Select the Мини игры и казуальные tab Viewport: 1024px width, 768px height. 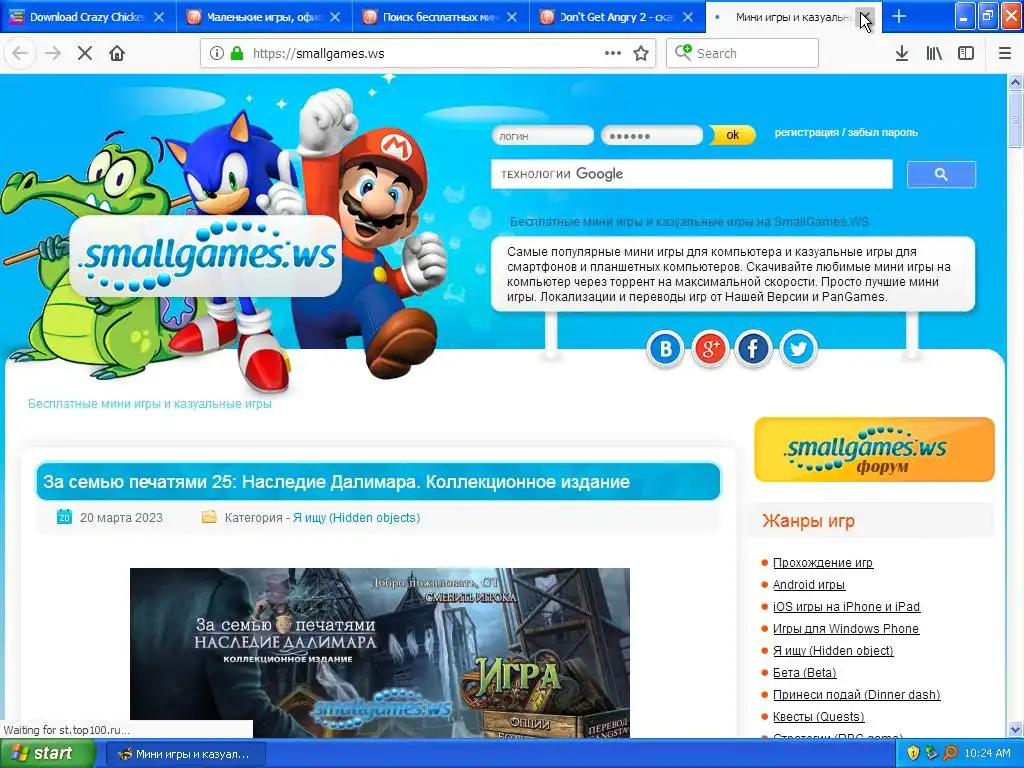[x=792, y=17]
